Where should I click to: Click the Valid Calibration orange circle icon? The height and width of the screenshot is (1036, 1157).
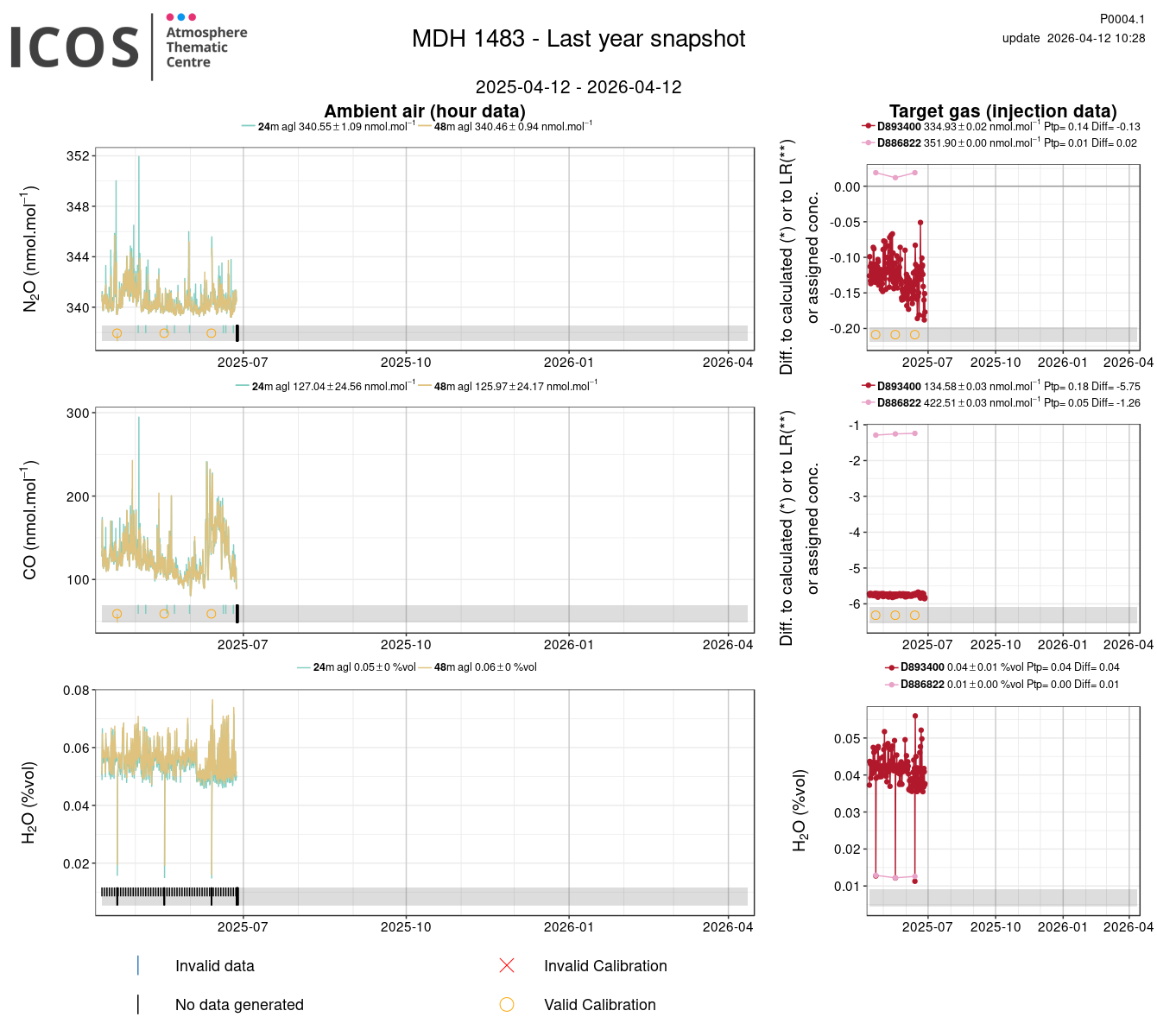507,1005
